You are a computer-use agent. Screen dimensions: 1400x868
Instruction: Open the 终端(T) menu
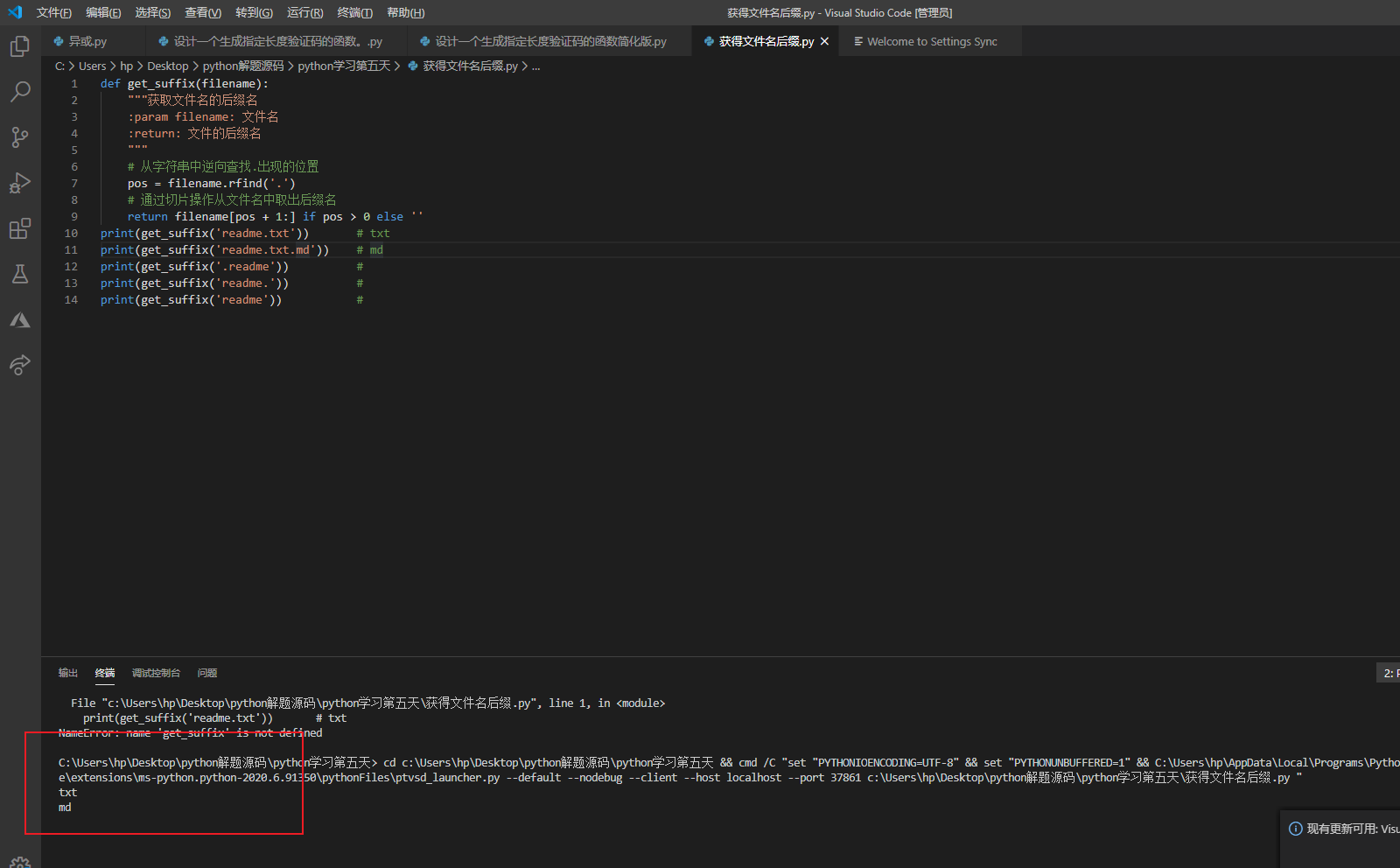354,12
